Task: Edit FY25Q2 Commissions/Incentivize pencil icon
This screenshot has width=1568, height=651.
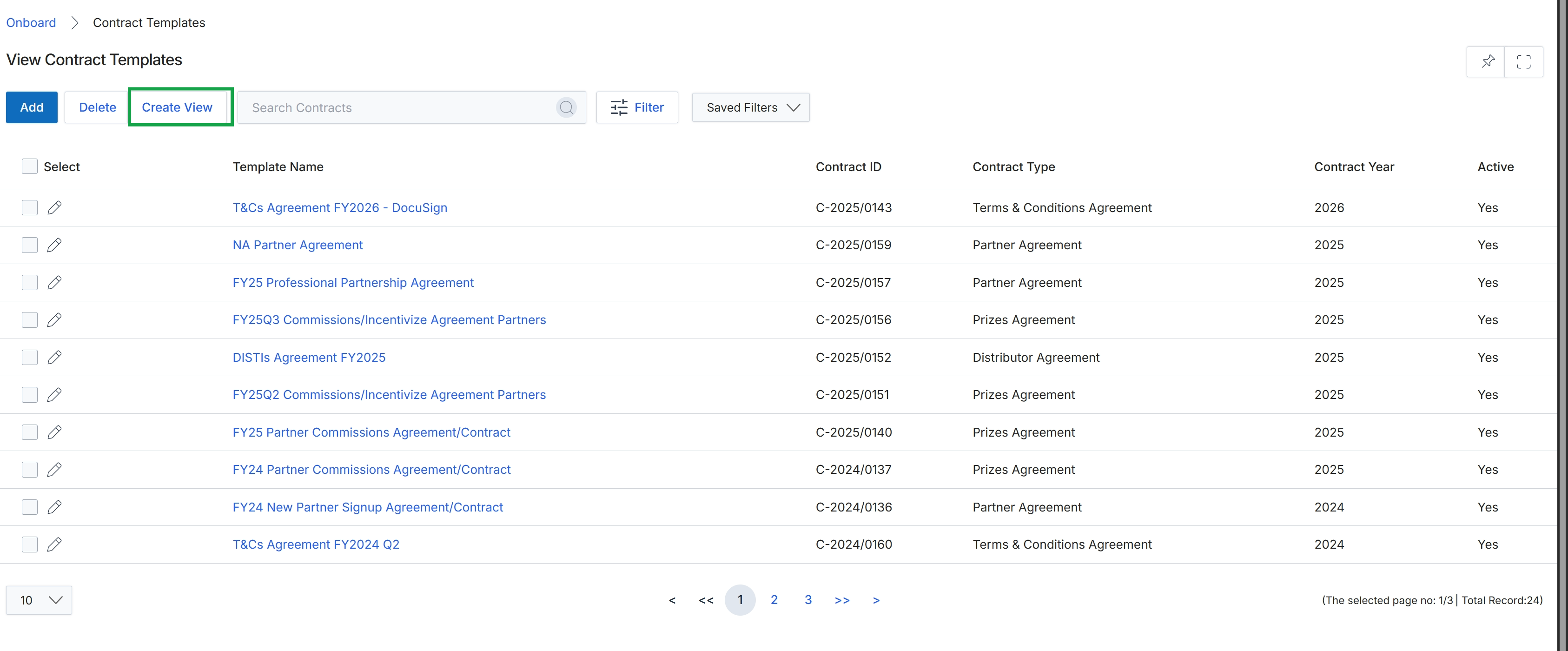Action: click(x=54, y=395)
